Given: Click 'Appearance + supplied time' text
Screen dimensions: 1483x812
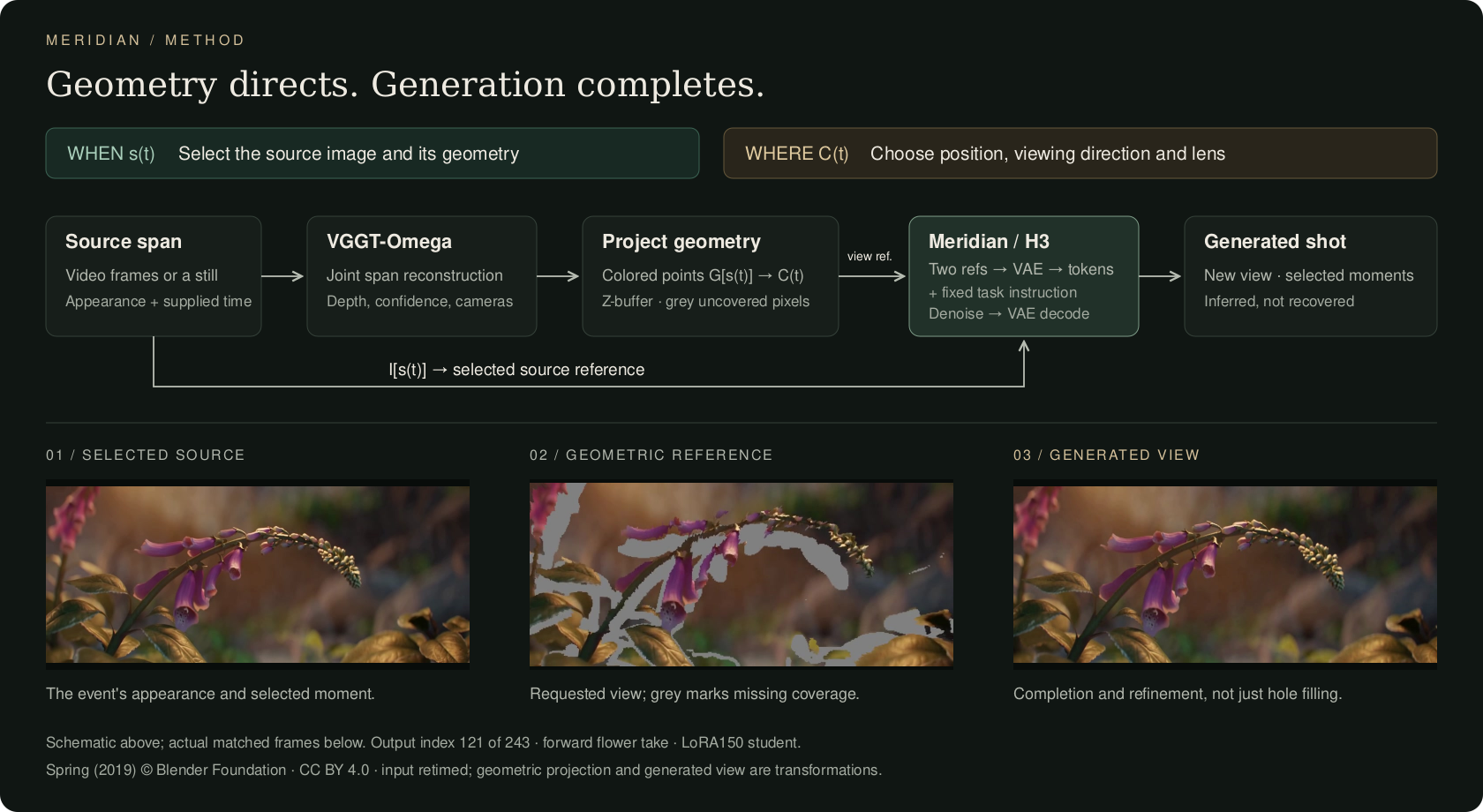Looking at the screenshot, I should click(x=159, y=301).
